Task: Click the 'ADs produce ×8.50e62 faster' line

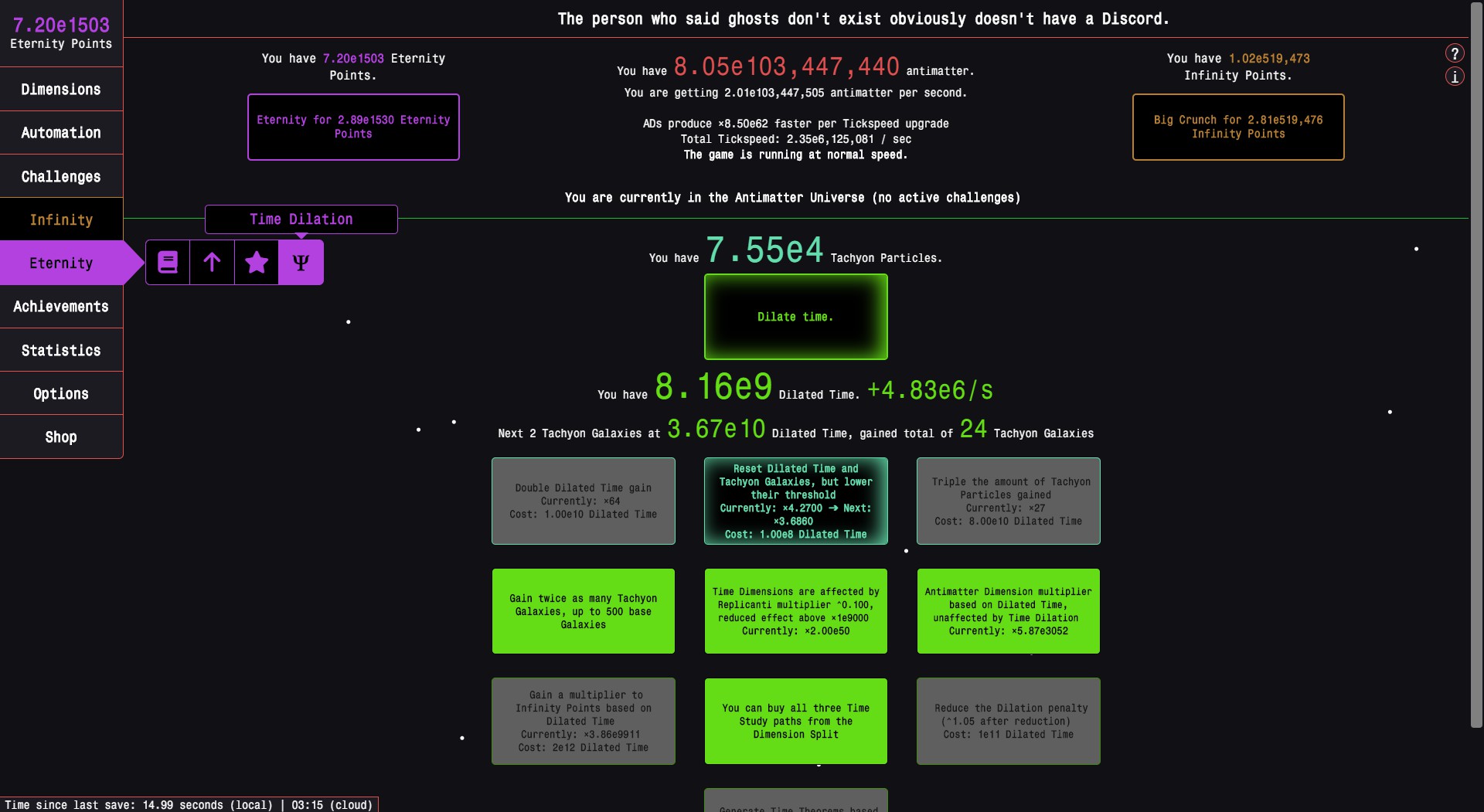Action: pyautogui.click(x=796, y=124)
